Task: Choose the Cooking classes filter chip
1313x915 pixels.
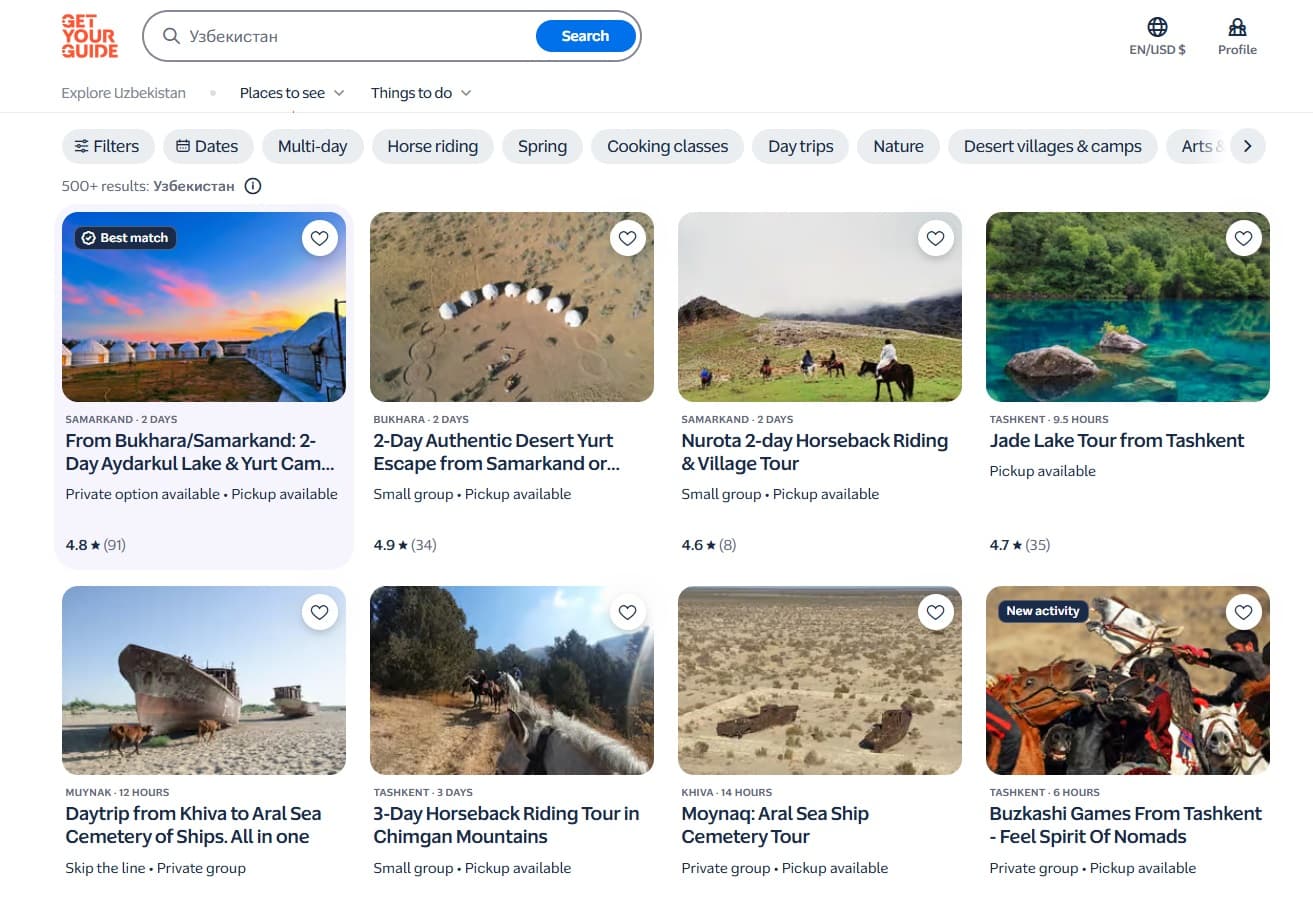Action: coord(668,146)
